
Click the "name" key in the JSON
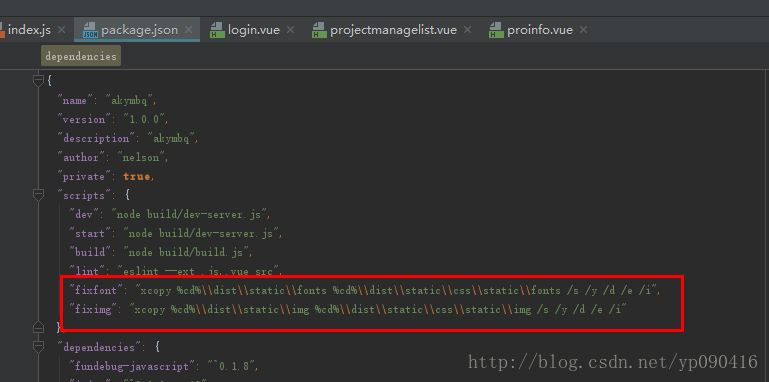(75, 101)
